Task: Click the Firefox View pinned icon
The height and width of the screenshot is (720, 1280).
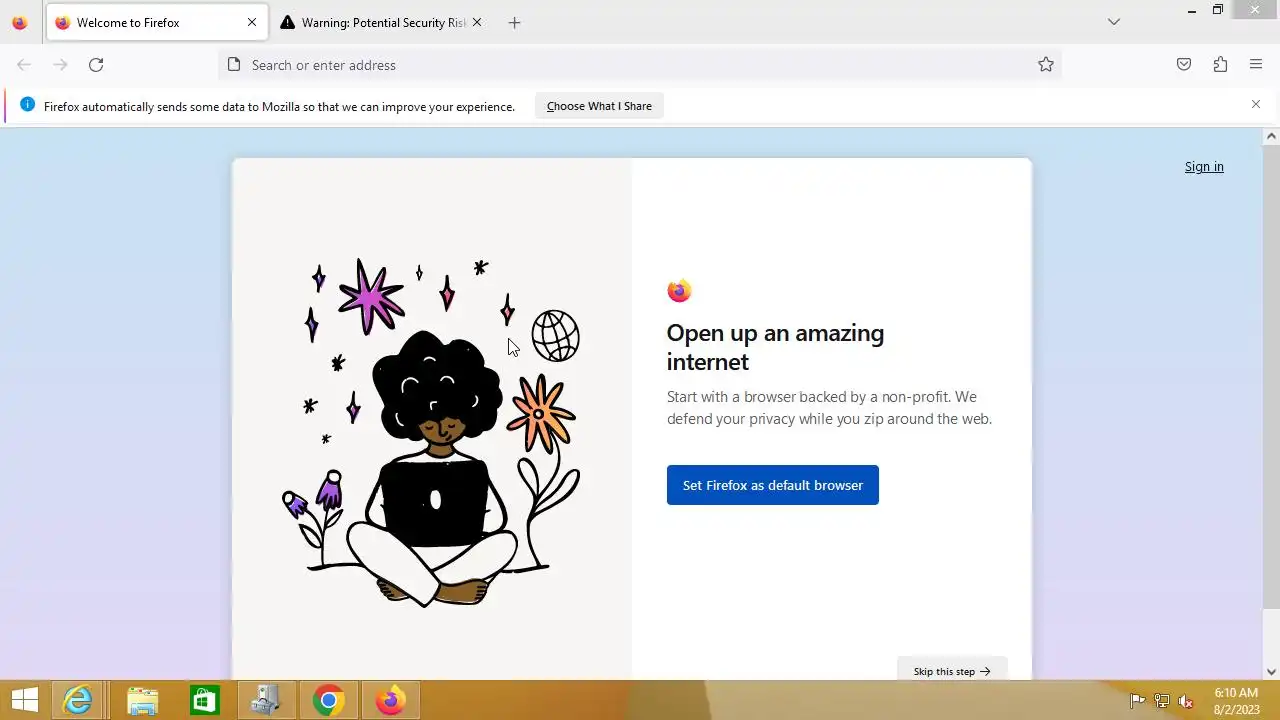Action: [19, 22]
